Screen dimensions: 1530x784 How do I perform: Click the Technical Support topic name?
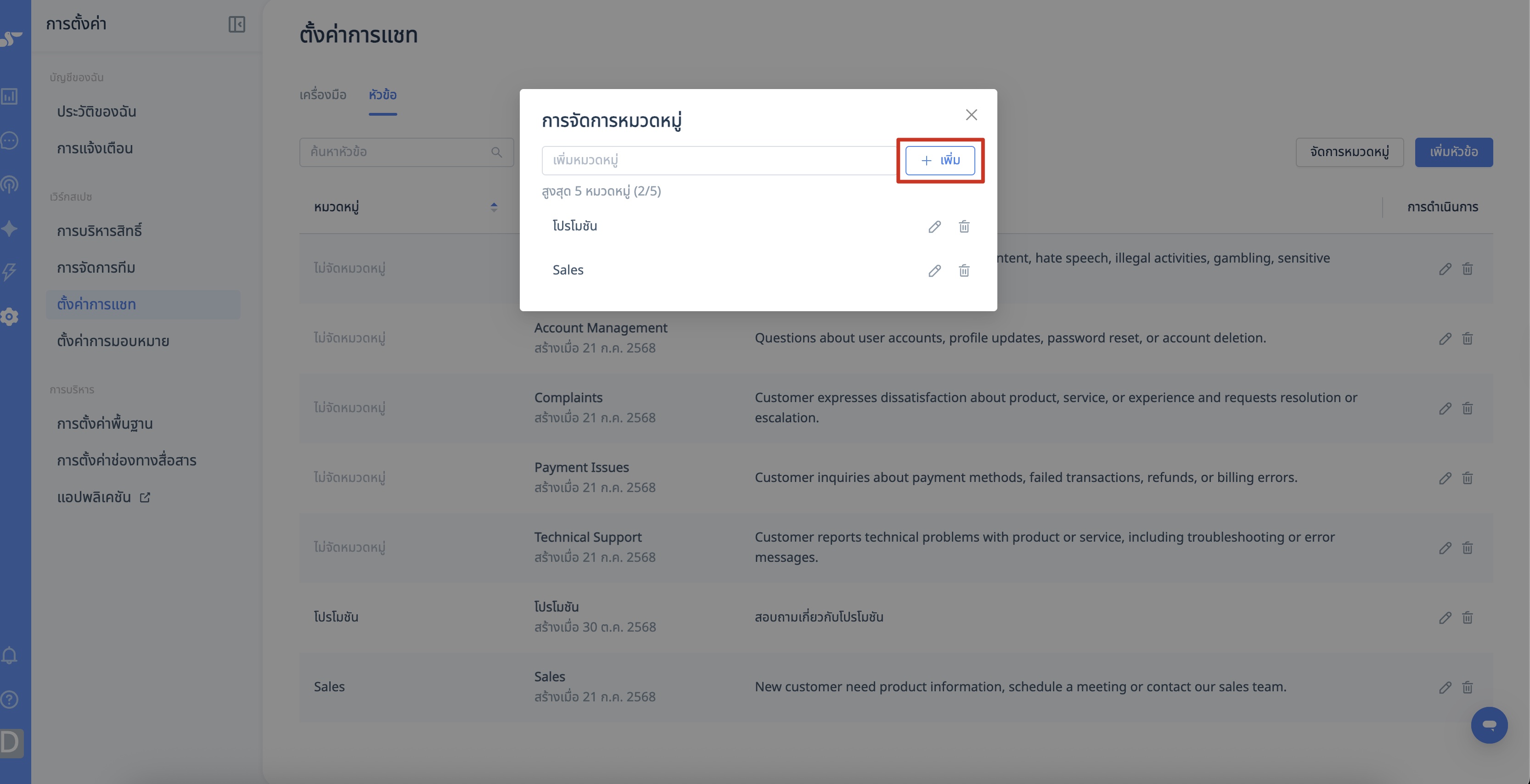point(588,537)
